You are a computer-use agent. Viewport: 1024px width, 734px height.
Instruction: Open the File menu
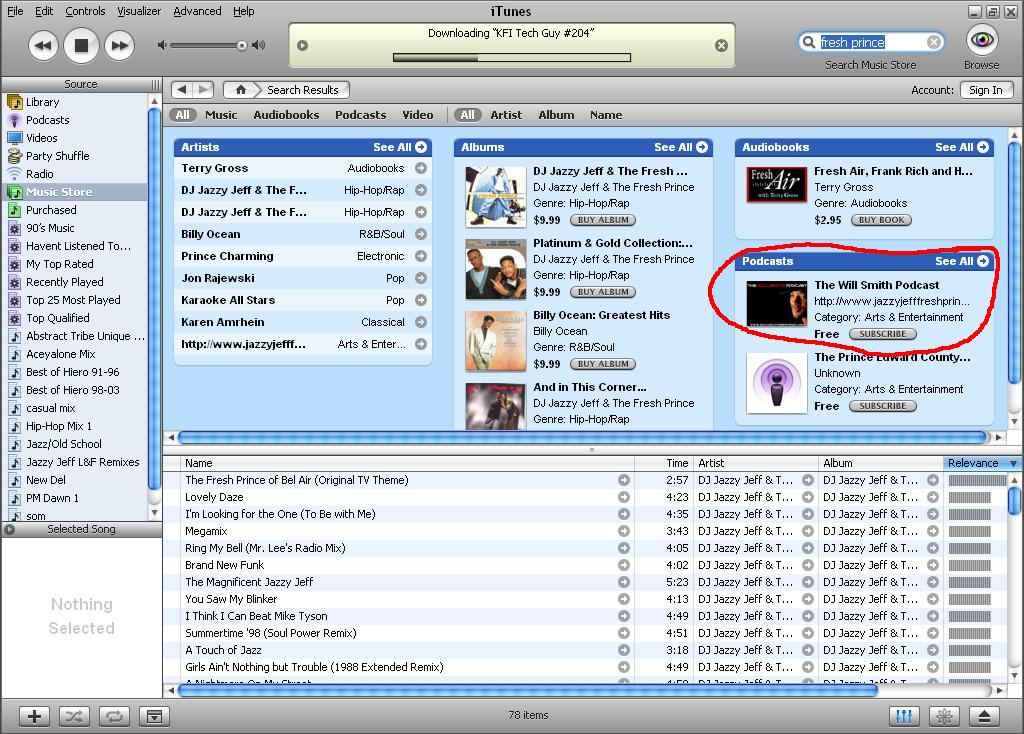(x=15, y=11)
